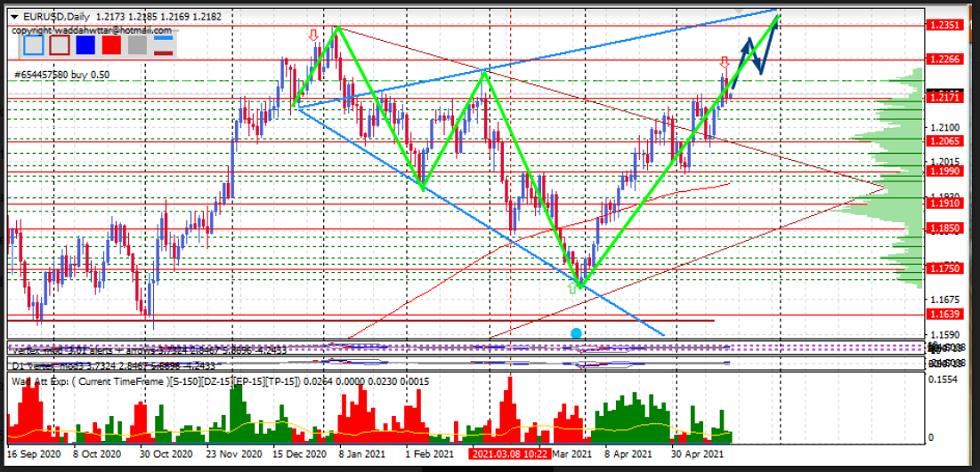This screenshot has height=472, width=980.
Task: Click the 1.2351 price level label
Action: pyautogui.click(x=944, y=25)
